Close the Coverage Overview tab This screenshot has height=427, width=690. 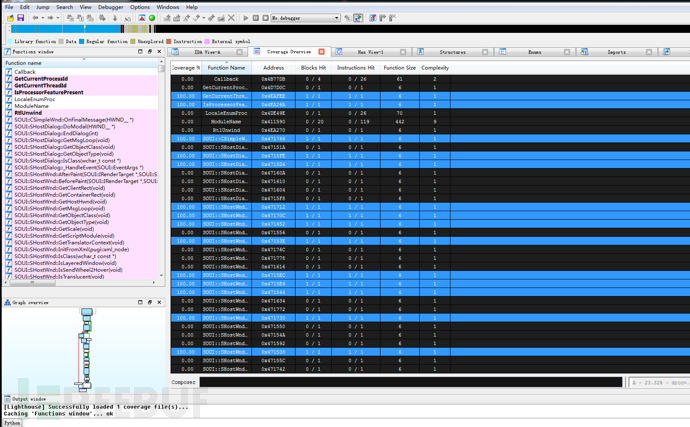[321, 51]
